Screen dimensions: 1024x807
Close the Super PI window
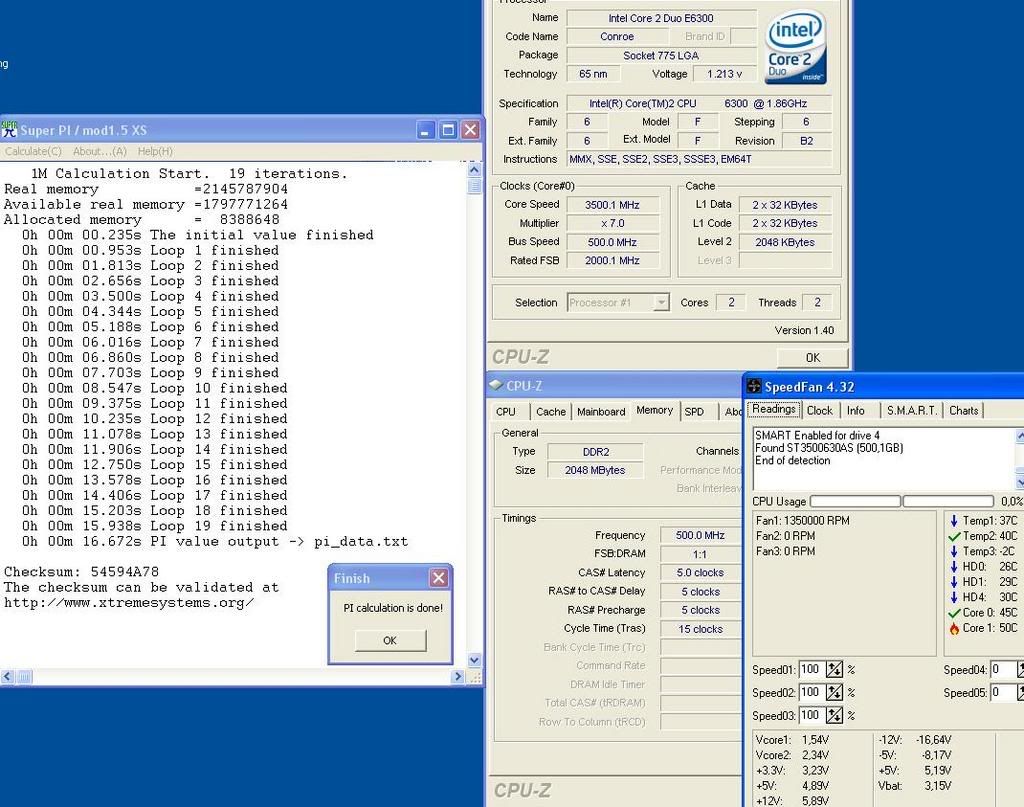470,130
